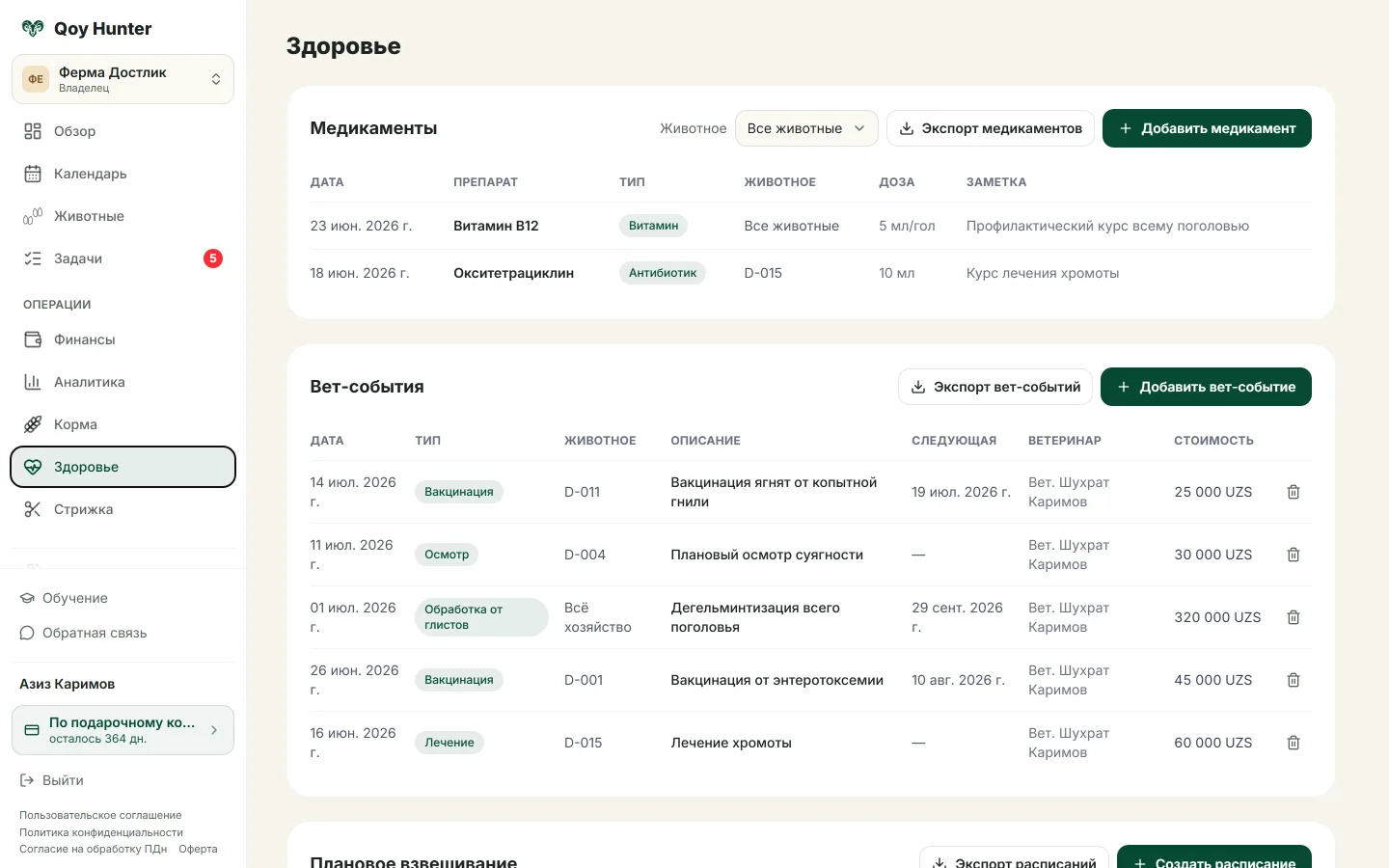The width and height of the screenshot is (1389, 868).
Task: Open Пользовательское соглашение link
Action: [100, 815]
